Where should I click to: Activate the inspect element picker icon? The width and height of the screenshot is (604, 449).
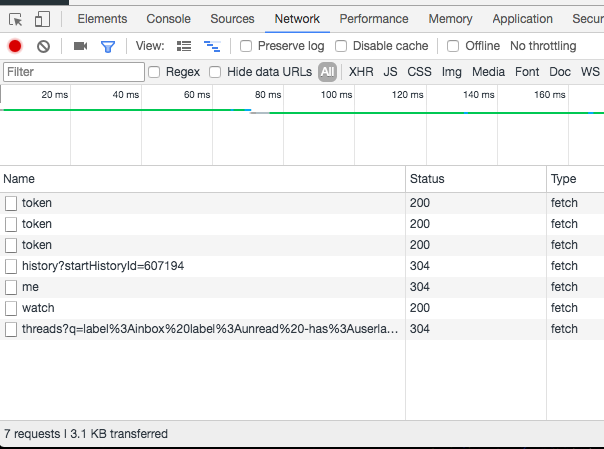(15, 19)
